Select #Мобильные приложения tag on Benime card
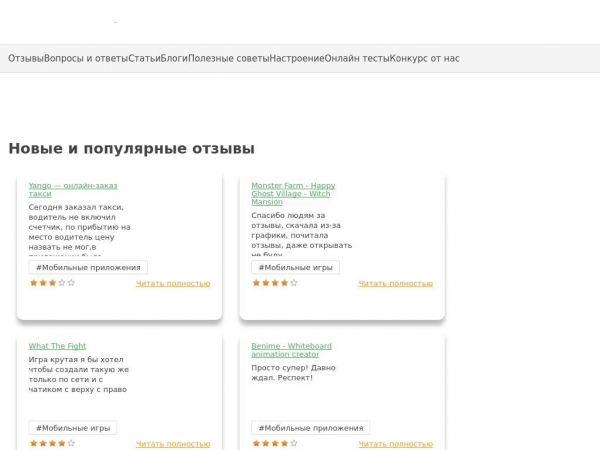 311,428
